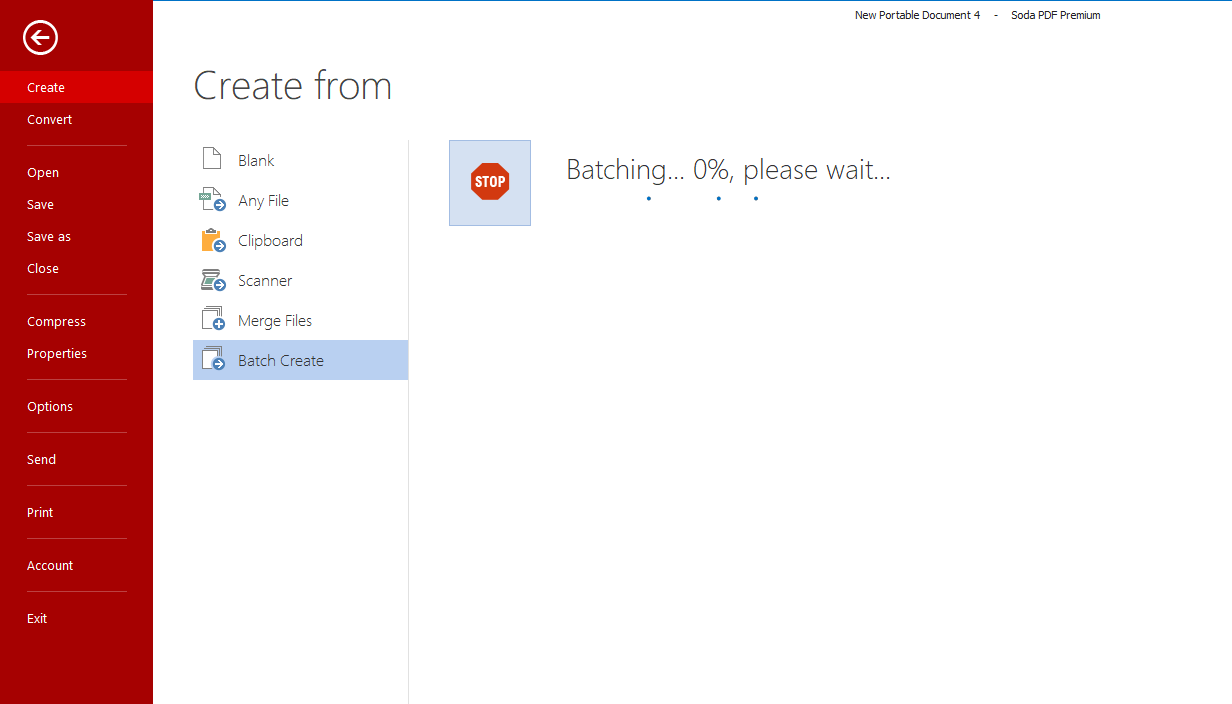The height and width of the screenshot is (704, 1232).
Task: Click the 'New Portable Document 4' title
Action: pos(917,15)
